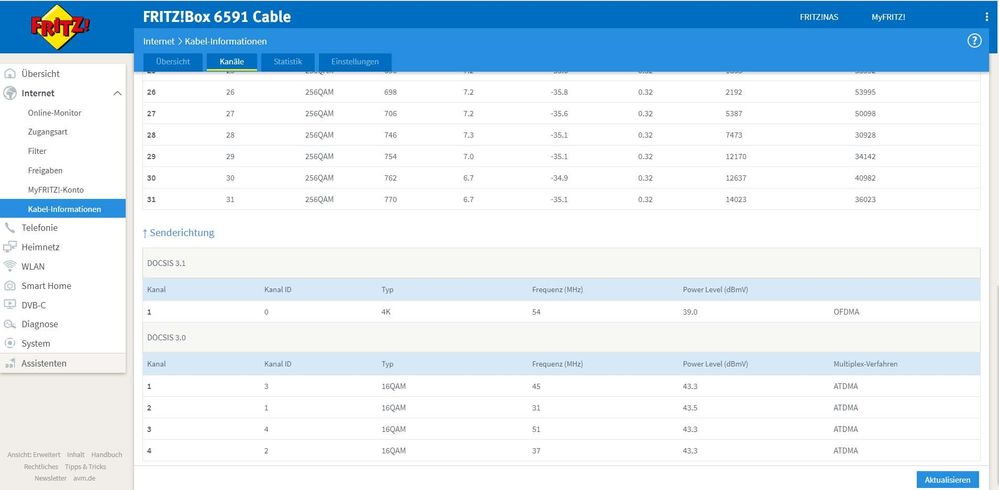Open the three-dot menu in header
Screen dimensions: 999x490
click(x=986, y=17)
